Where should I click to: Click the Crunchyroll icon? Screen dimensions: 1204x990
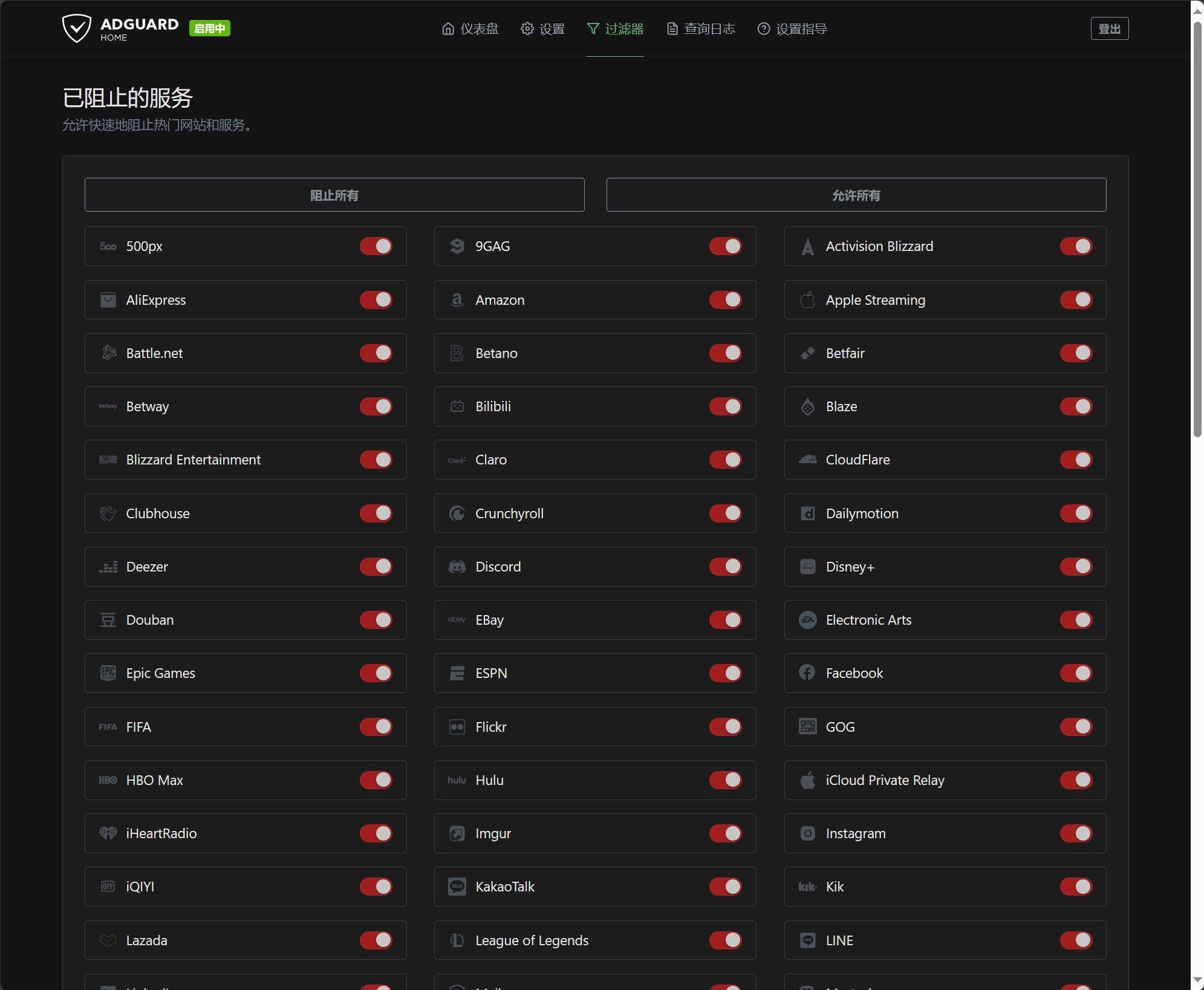pyautogui.click(x=457, y=513)
